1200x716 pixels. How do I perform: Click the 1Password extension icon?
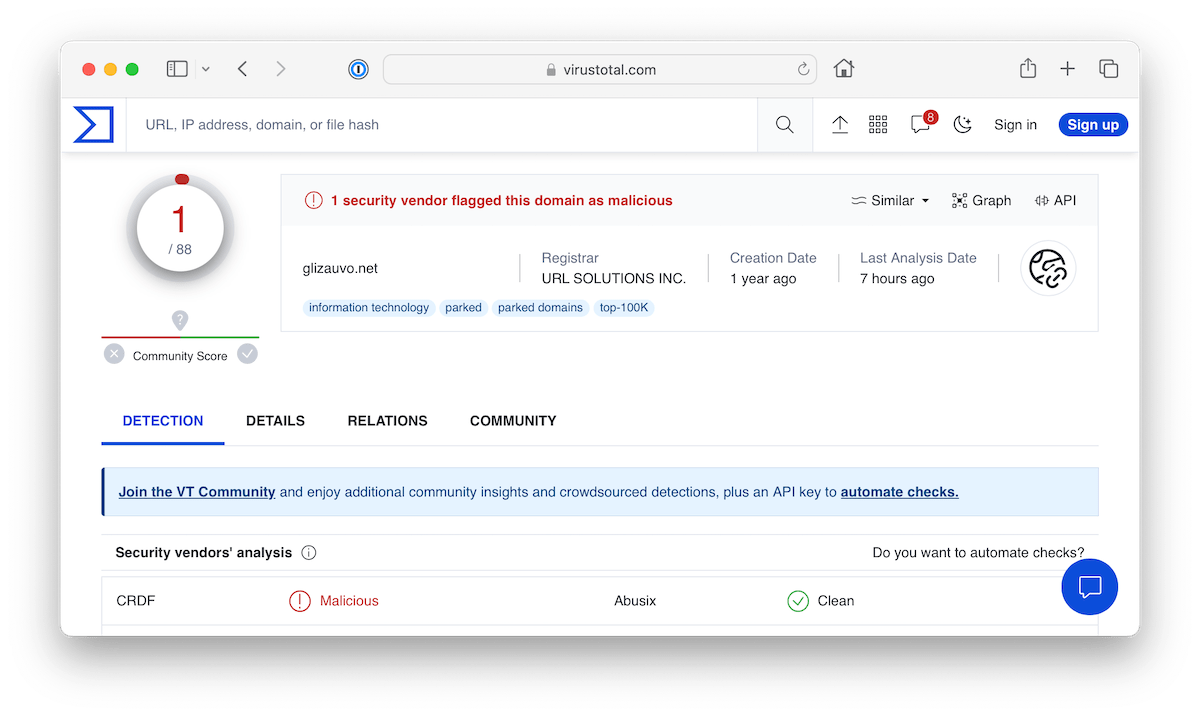pyautogui.click(x=359, y=69)
